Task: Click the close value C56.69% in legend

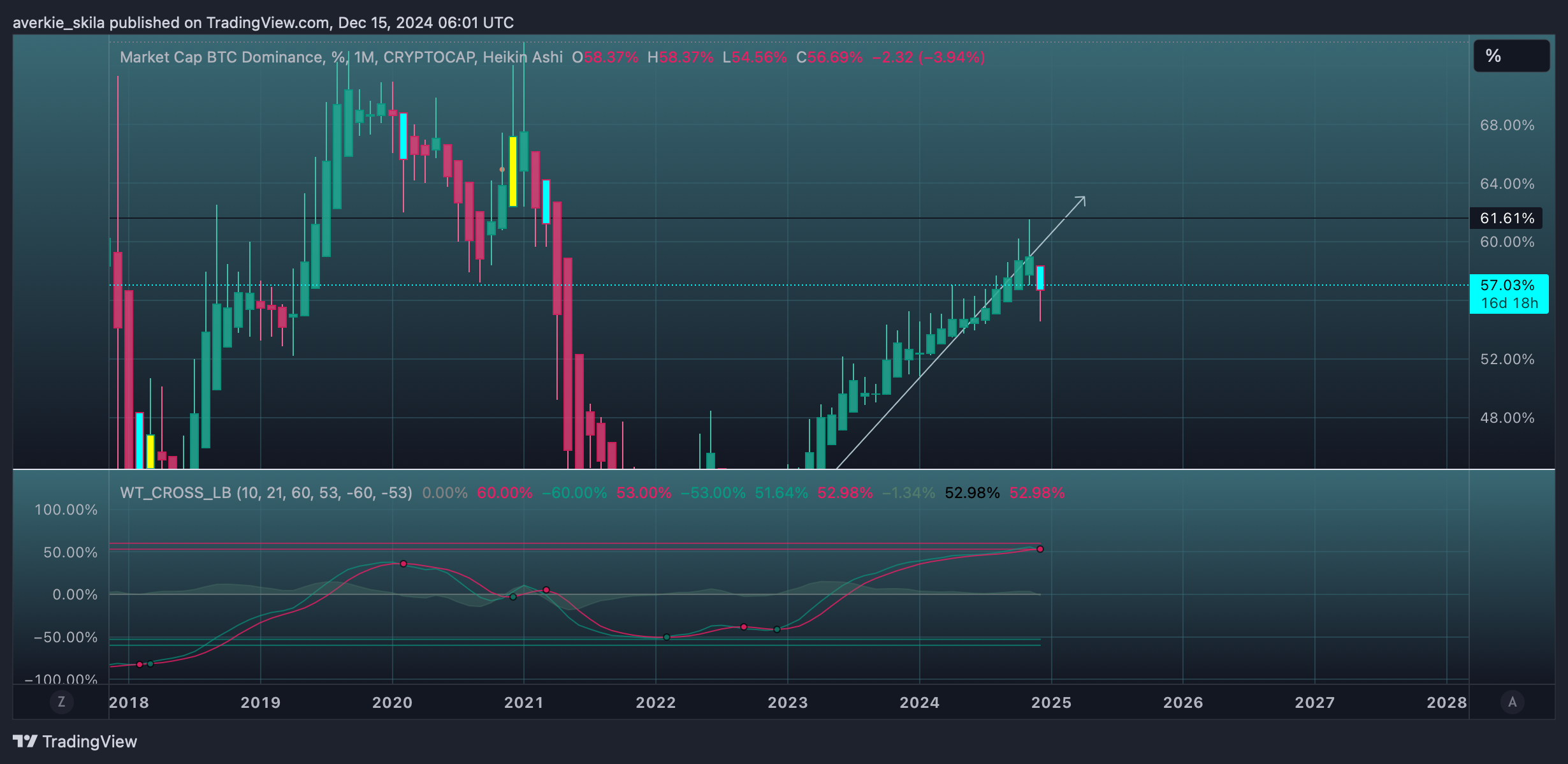Action: [829, 57]
